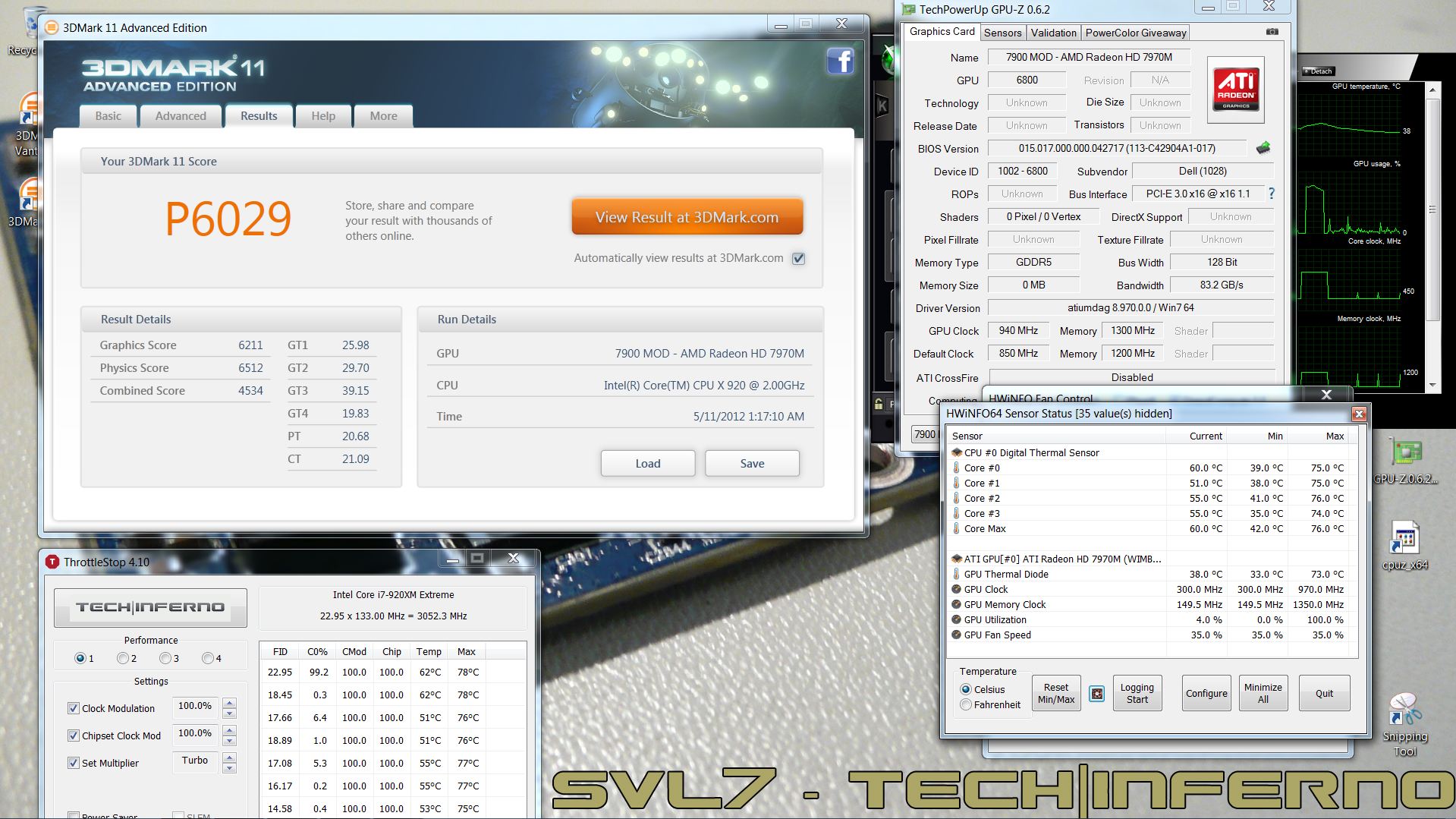Toggle the Chipset Clock Mod checkbox
This screenshot has height=819, width=1456.
coord(74,736)
